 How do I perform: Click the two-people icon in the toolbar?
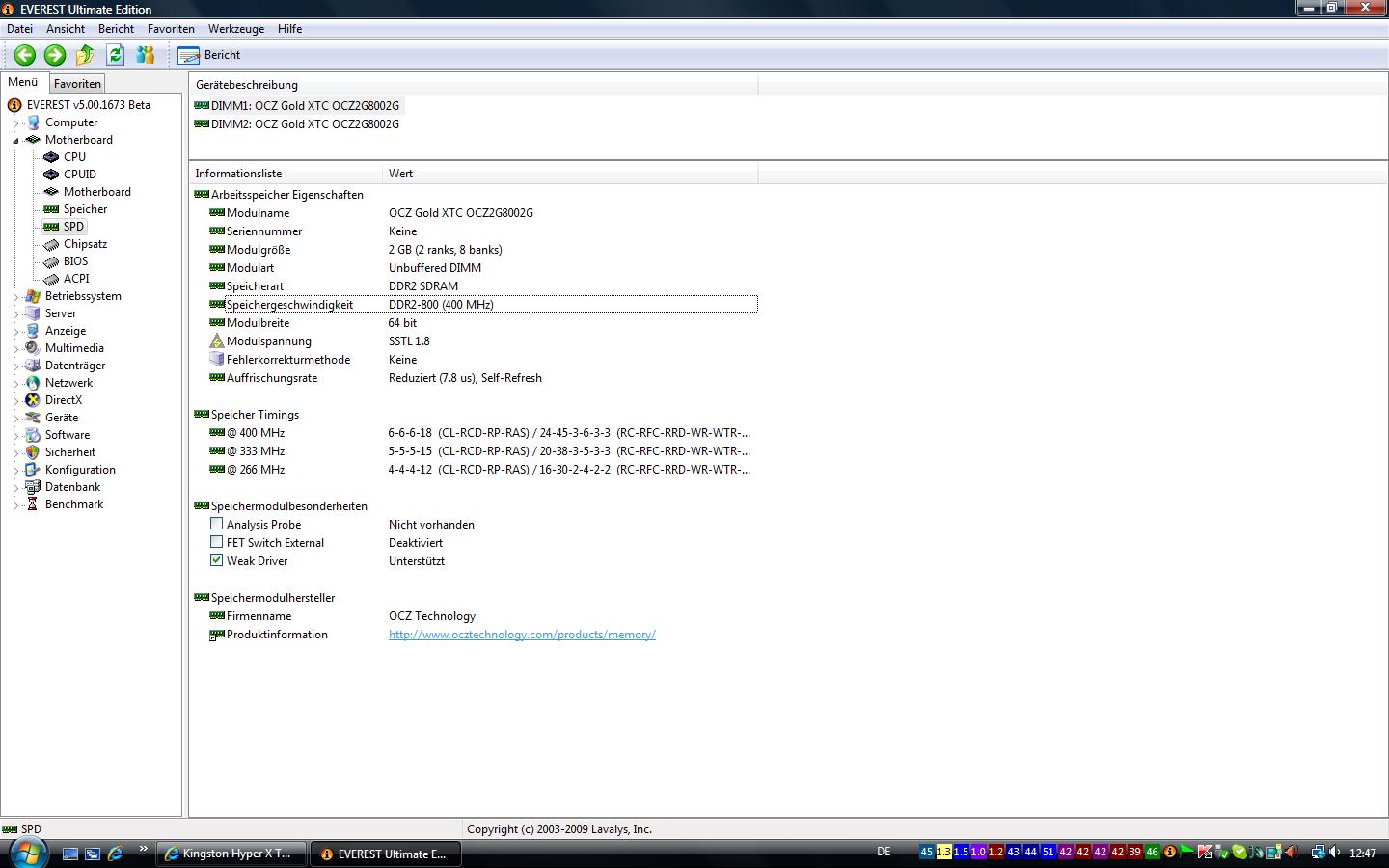click(146, 55)
